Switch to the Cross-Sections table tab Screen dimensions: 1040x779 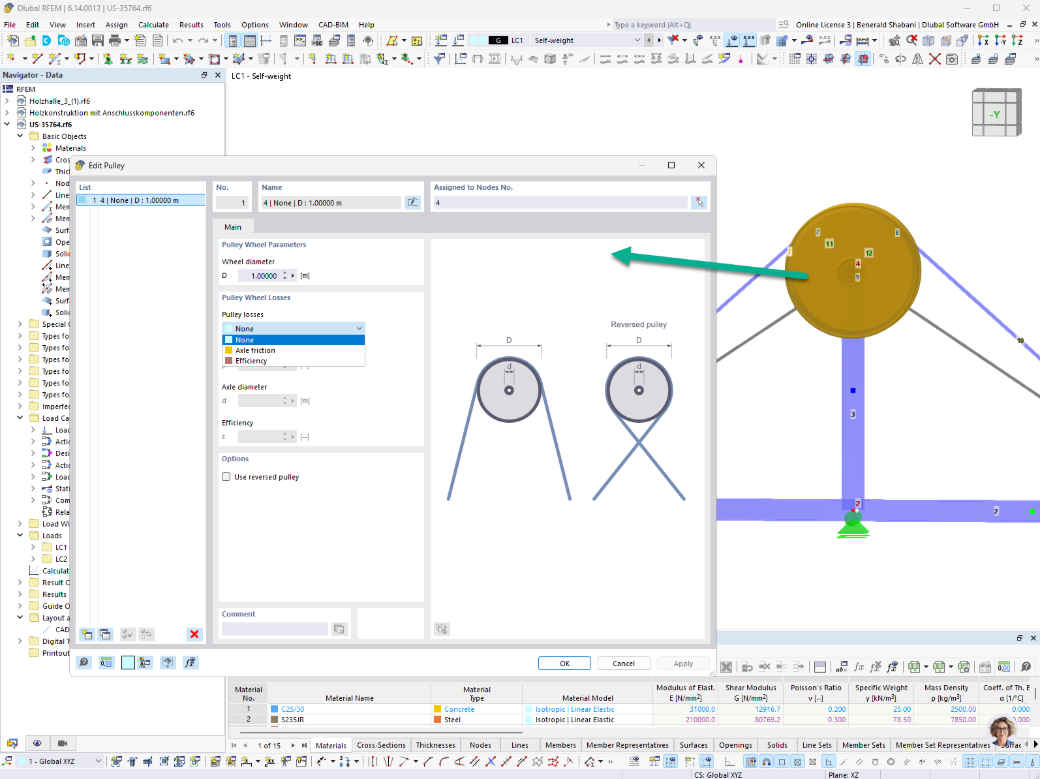tap(381, 745)
